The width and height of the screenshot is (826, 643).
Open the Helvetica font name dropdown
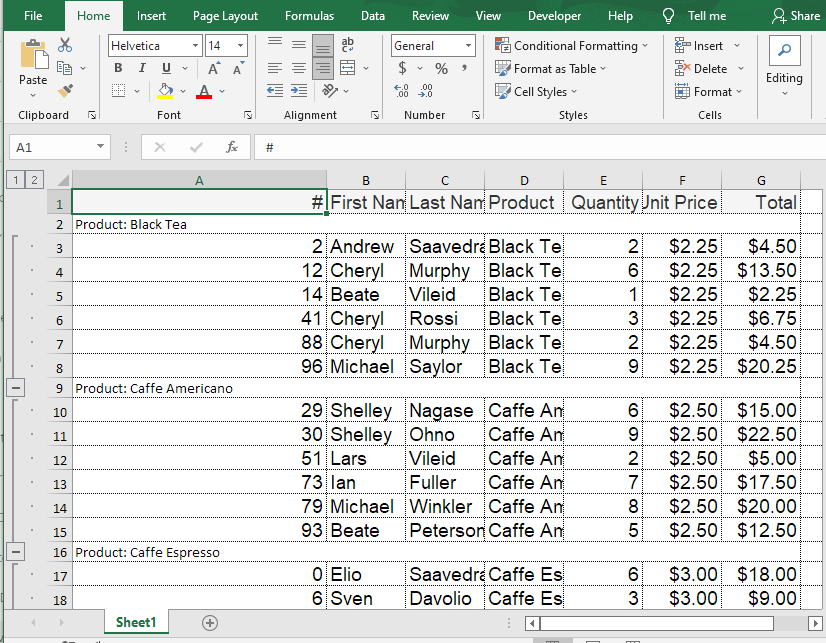tap(195, 46)
